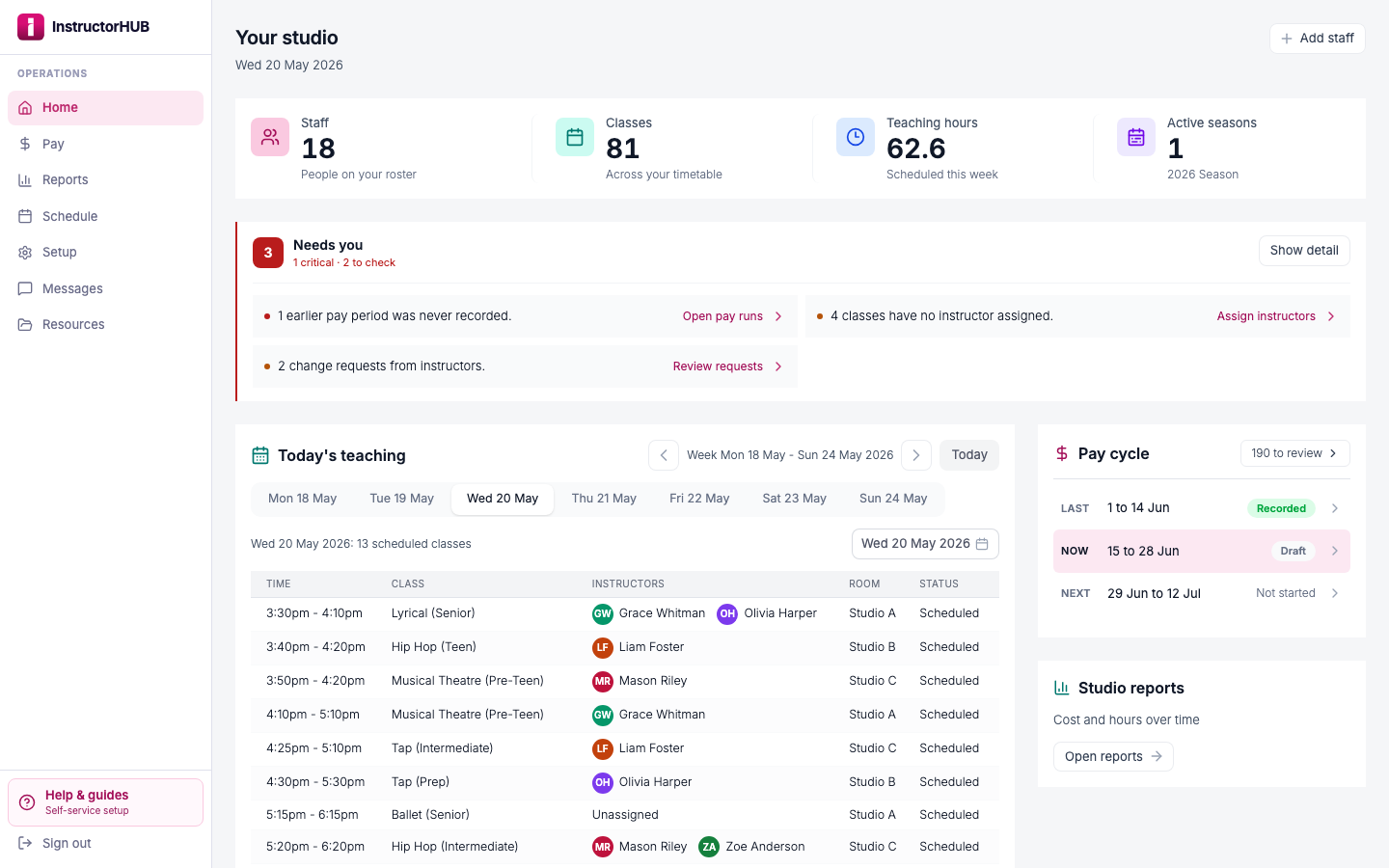
Task: Click Zoe Anderson's ZA avatar
Action: tap(709, 847)
